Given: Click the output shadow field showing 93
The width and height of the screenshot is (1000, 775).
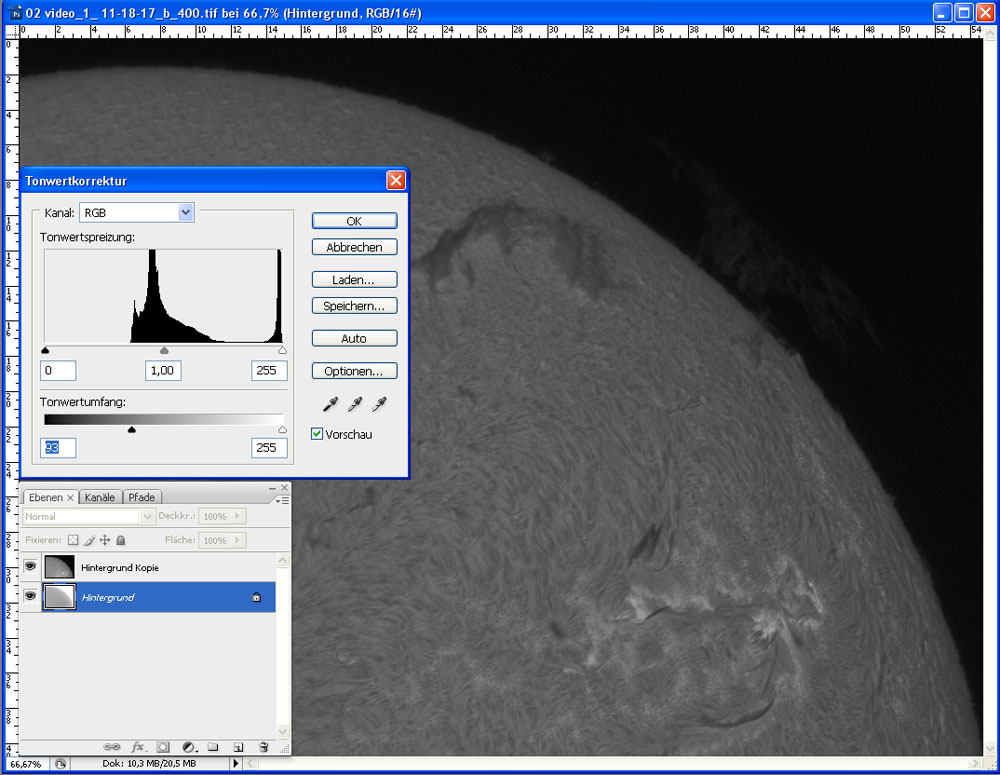Looking at the screenshot, I should point(58,448).
